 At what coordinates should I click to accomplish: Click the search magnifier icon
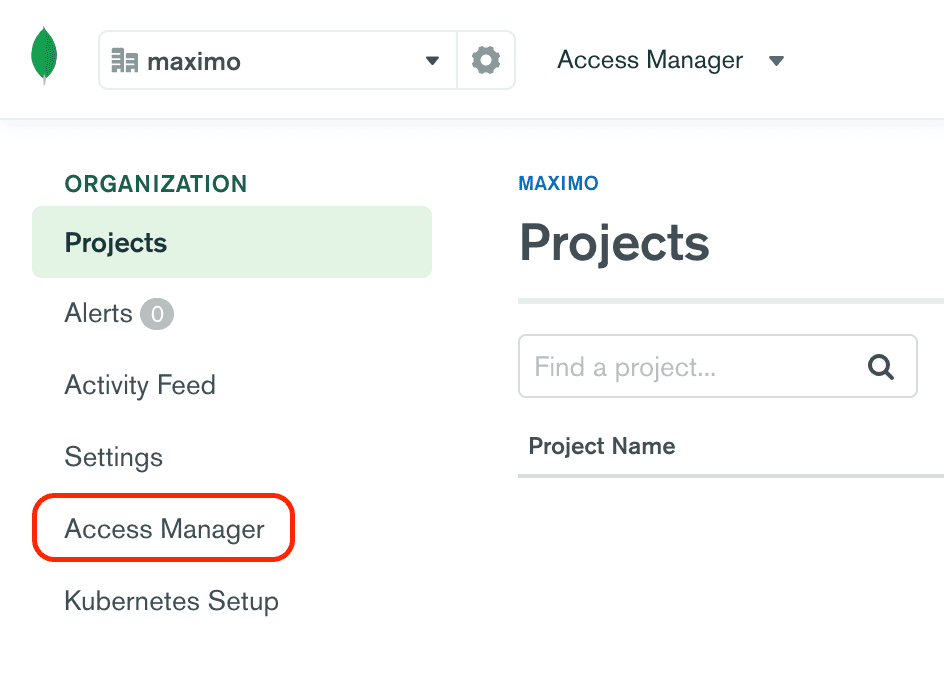880,366
